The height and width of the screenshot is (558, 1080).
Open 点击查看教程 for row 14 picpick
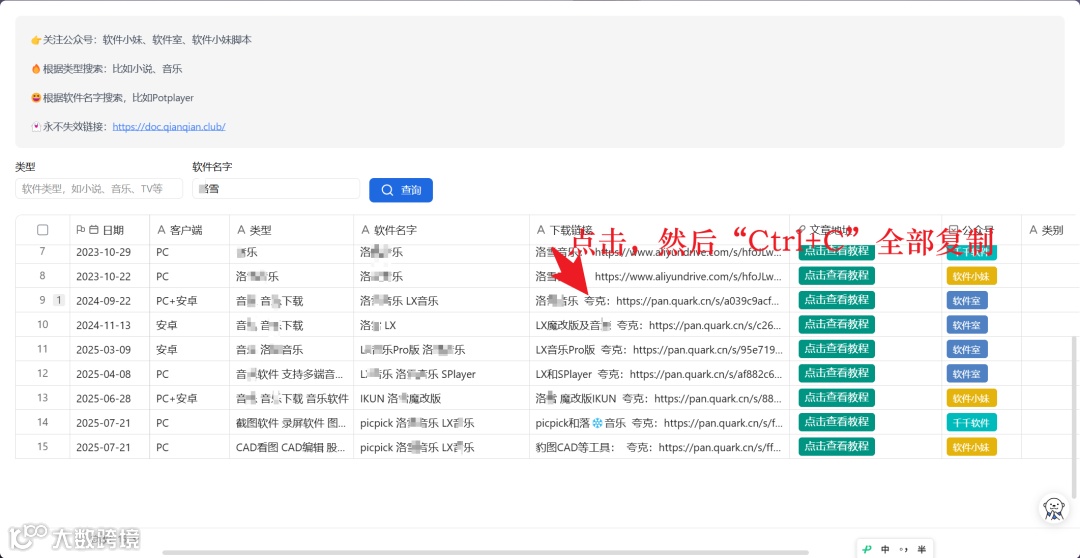pyautogui.click(x=836, y=422)
